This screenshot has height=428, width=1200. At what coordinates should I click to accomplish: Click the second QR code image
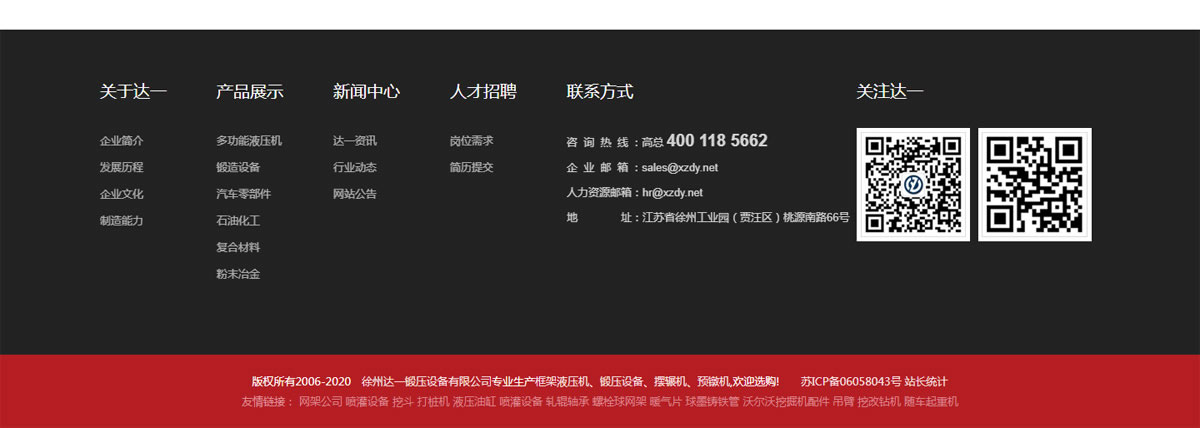click(1034, 185)
